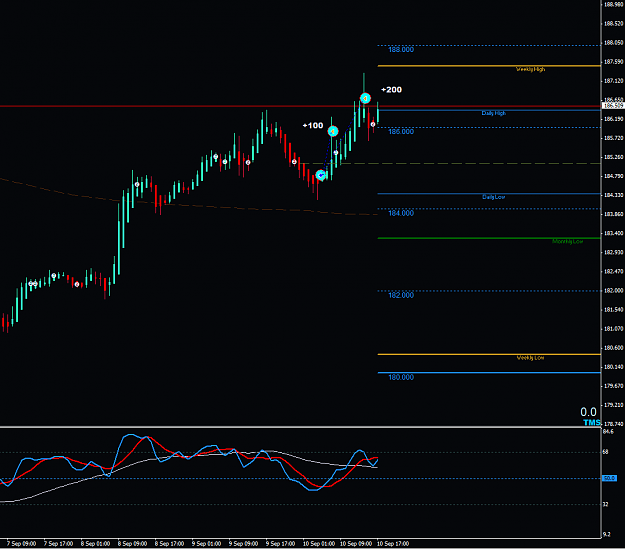
Task: Click the 8 Sep 01:00 time label
Action: (x=96, y=544)
